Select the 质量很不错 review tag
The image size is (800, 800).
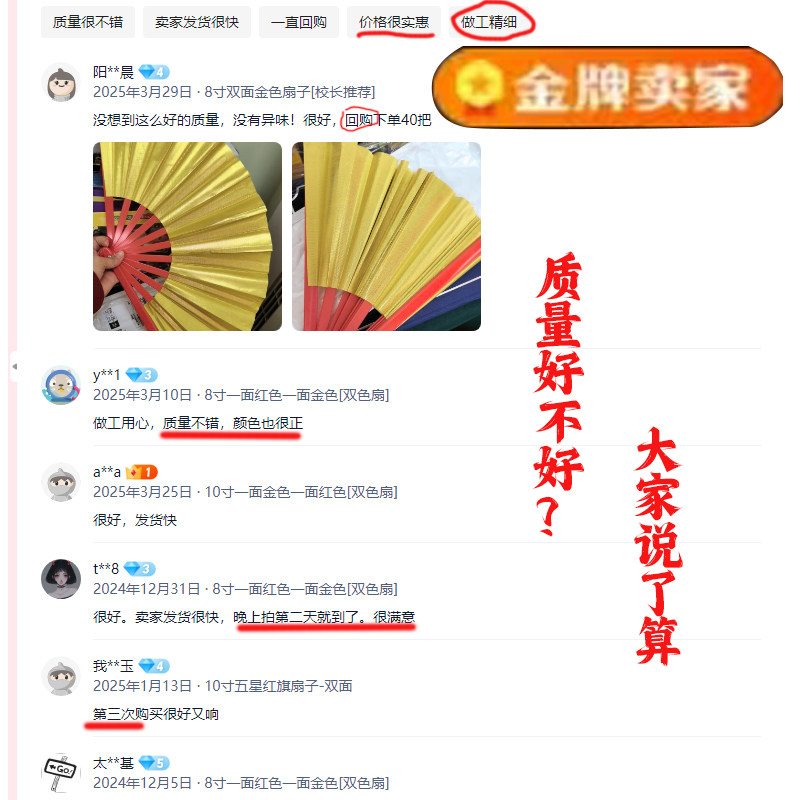pos(88,22)
